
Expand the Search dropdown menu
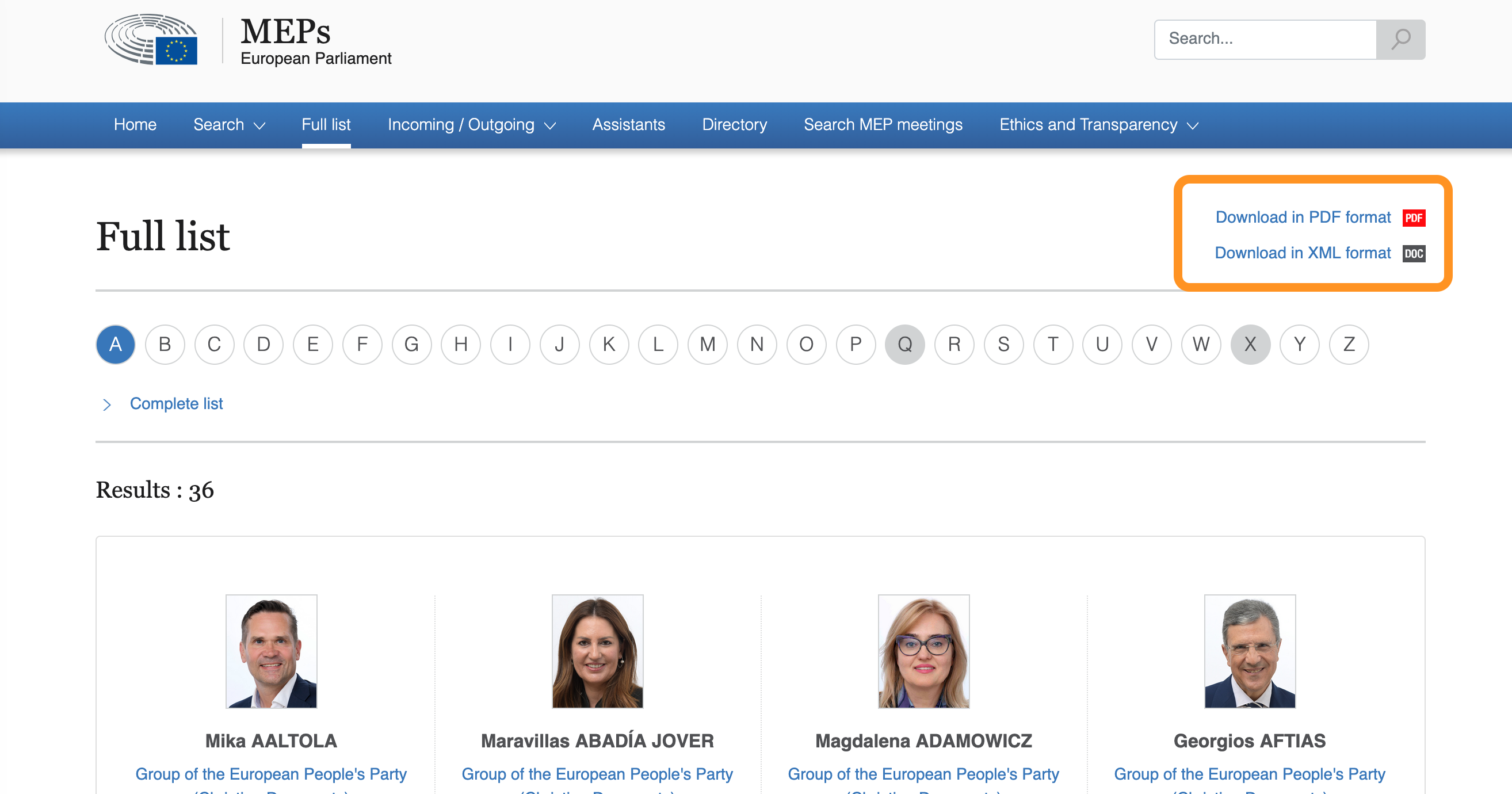pos(230,124)
